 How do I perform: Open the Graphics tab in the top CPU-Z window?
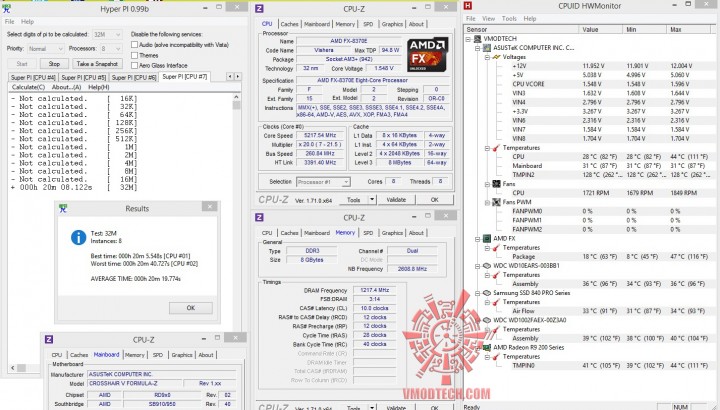392,24
